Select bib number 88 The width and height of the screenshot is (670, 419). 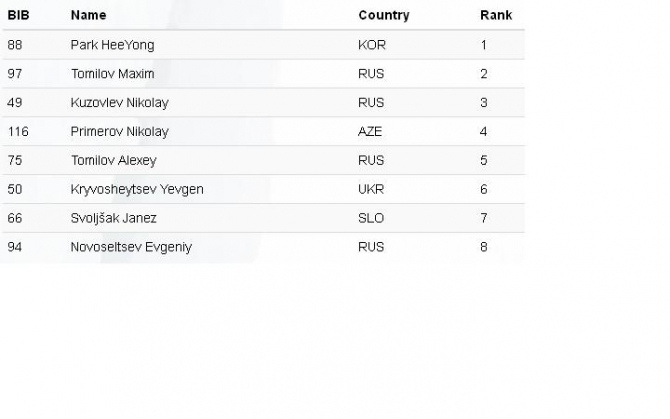[x=14, y=45]
